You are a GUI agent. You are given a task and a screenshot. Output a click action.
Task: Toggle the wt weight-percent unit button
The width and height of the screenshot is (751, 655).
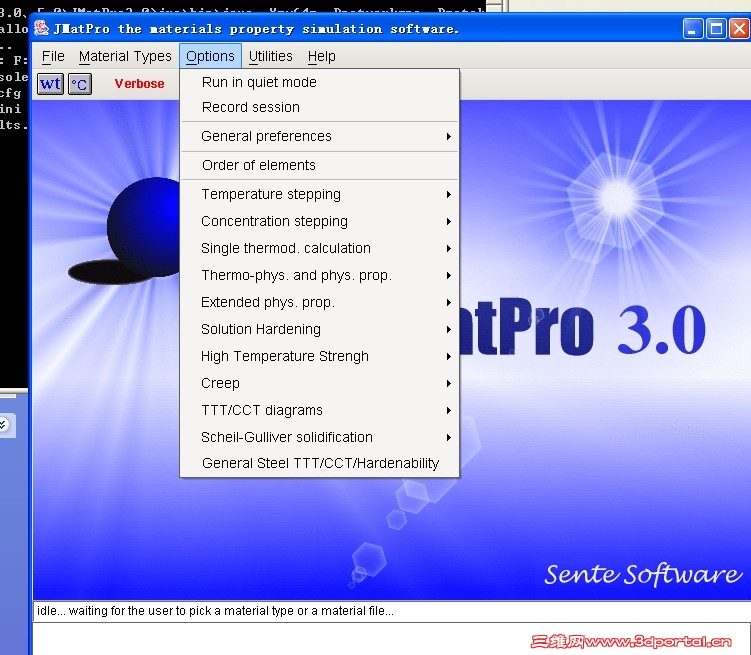50,84
